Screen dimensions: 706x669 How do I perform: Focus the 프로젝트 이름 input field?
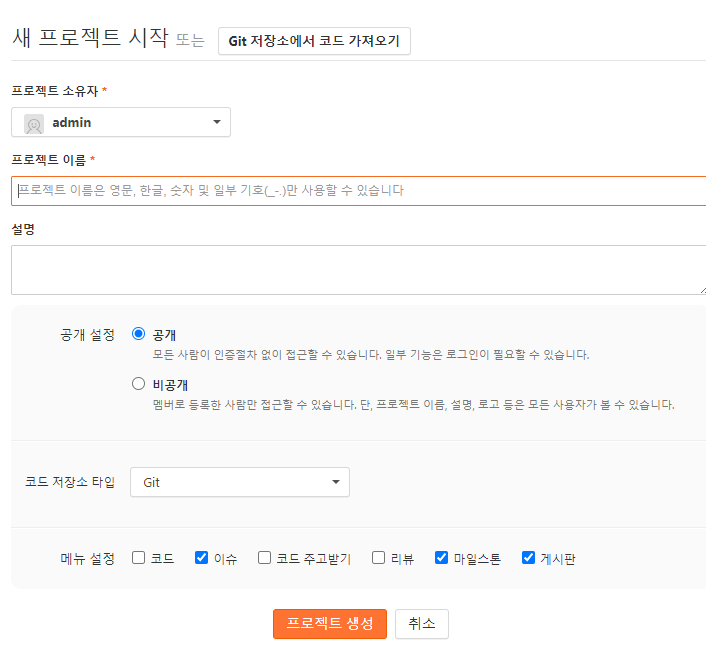(x=358, y=191)
